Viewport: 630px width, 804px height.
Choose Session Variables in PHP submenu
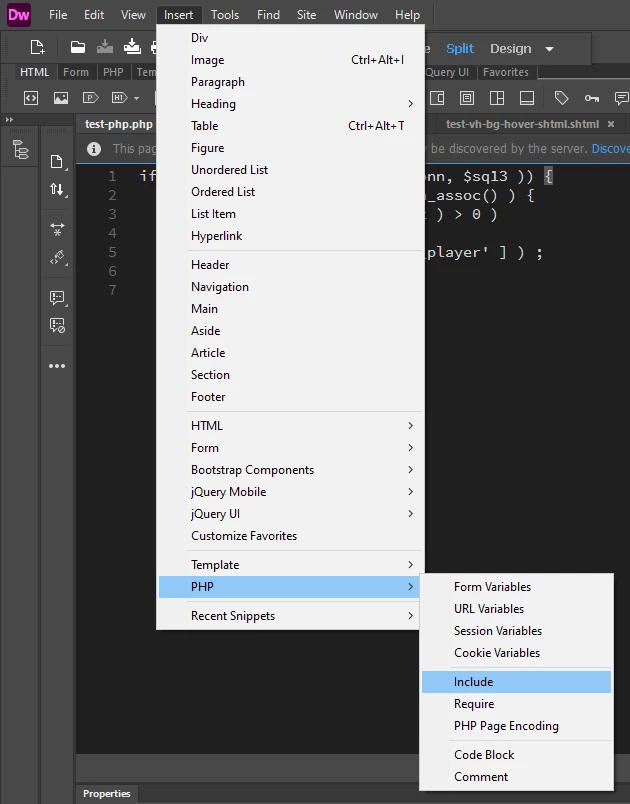click(x=516, y=631)
